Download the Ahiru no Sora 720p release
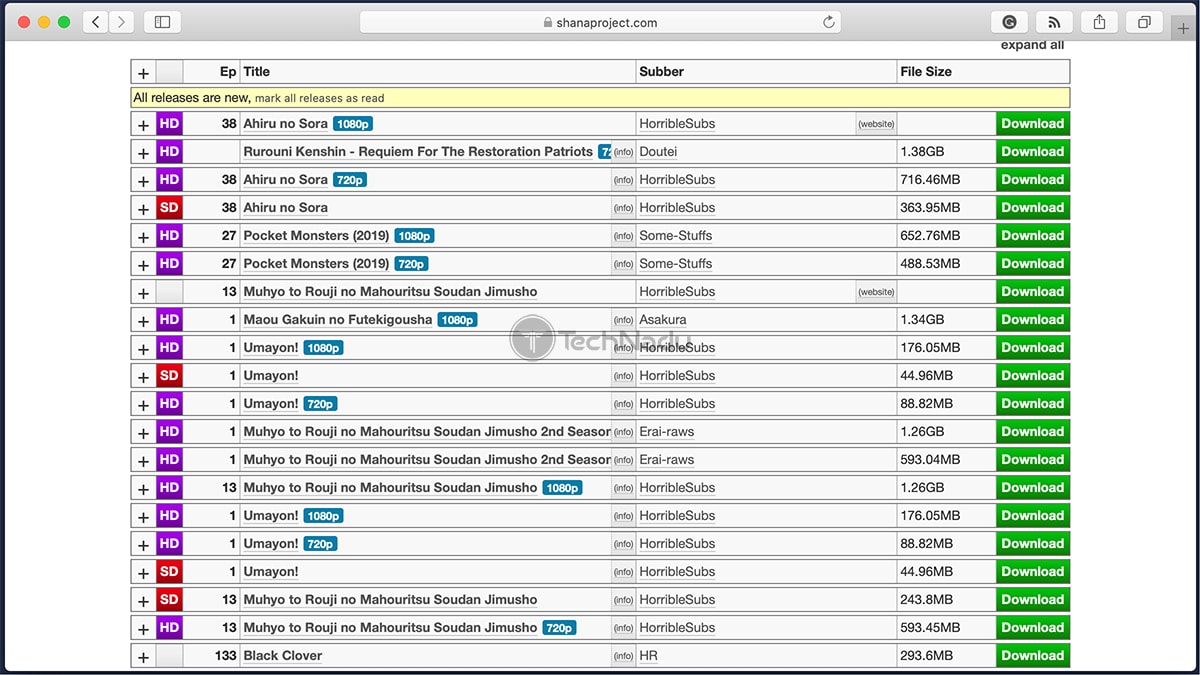The image size is (1200, 675). pyautogui.click(x=1033, y=180)
